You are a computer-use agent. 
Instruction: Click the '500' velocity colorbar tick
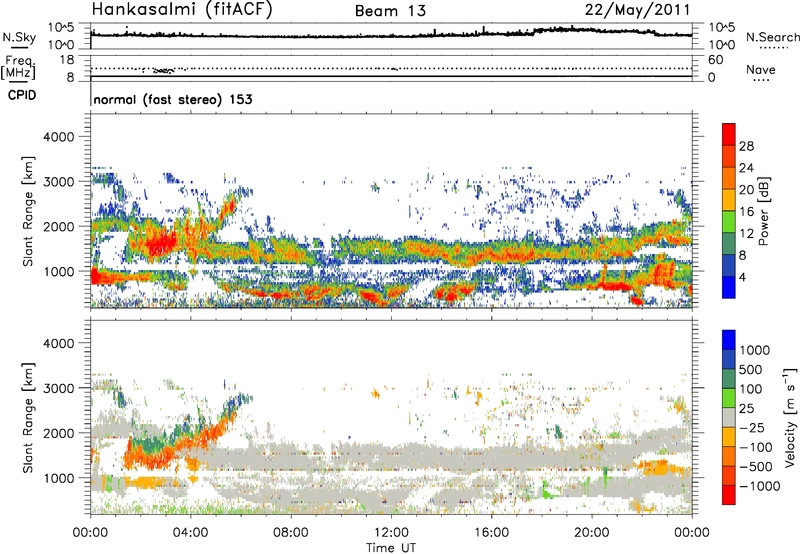(751, 369)
